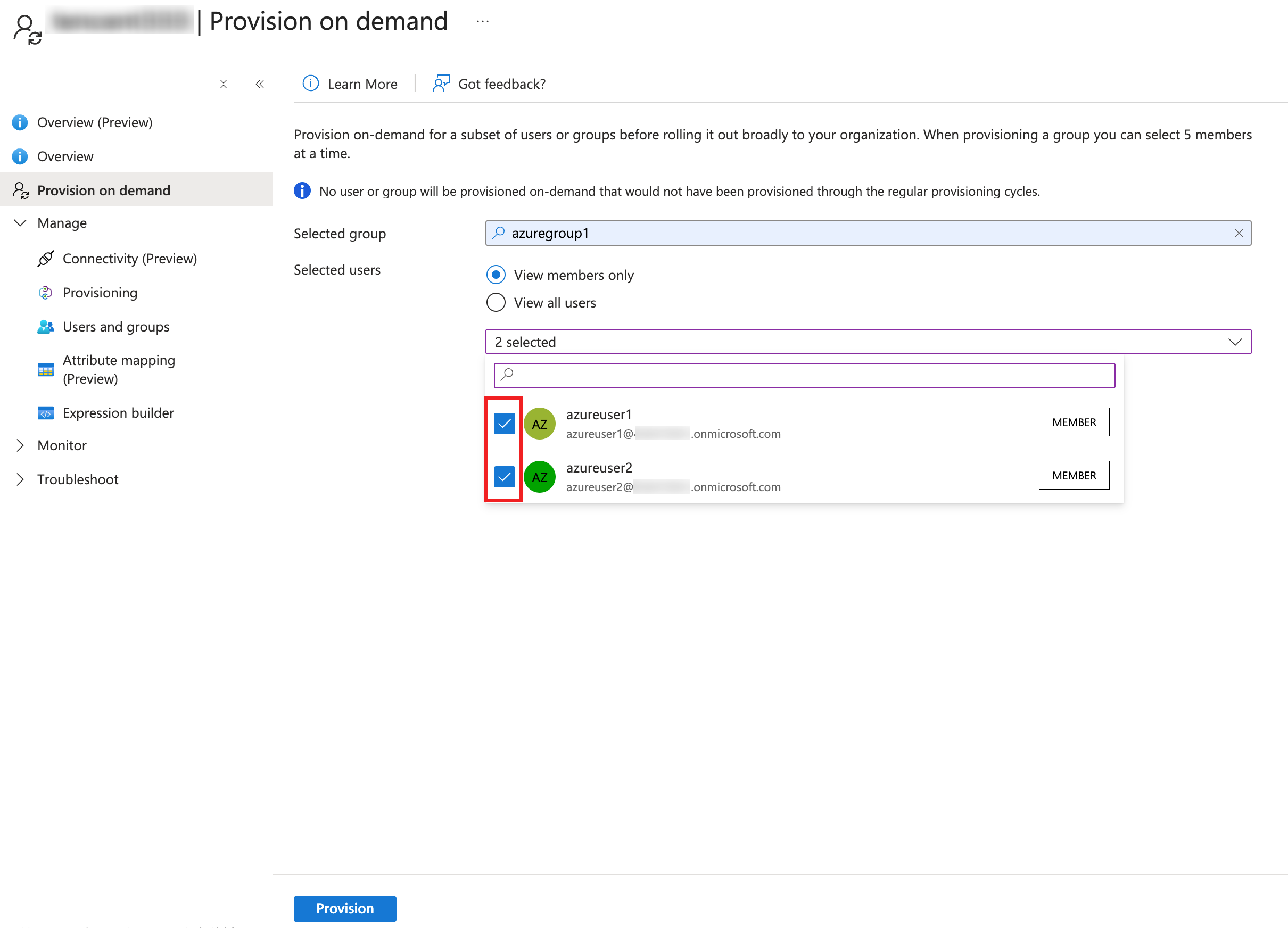This screenshot has width=1288, height=928.
Task: Select View members only radio button
Action: pyautogui.click(x=496, y=275)
